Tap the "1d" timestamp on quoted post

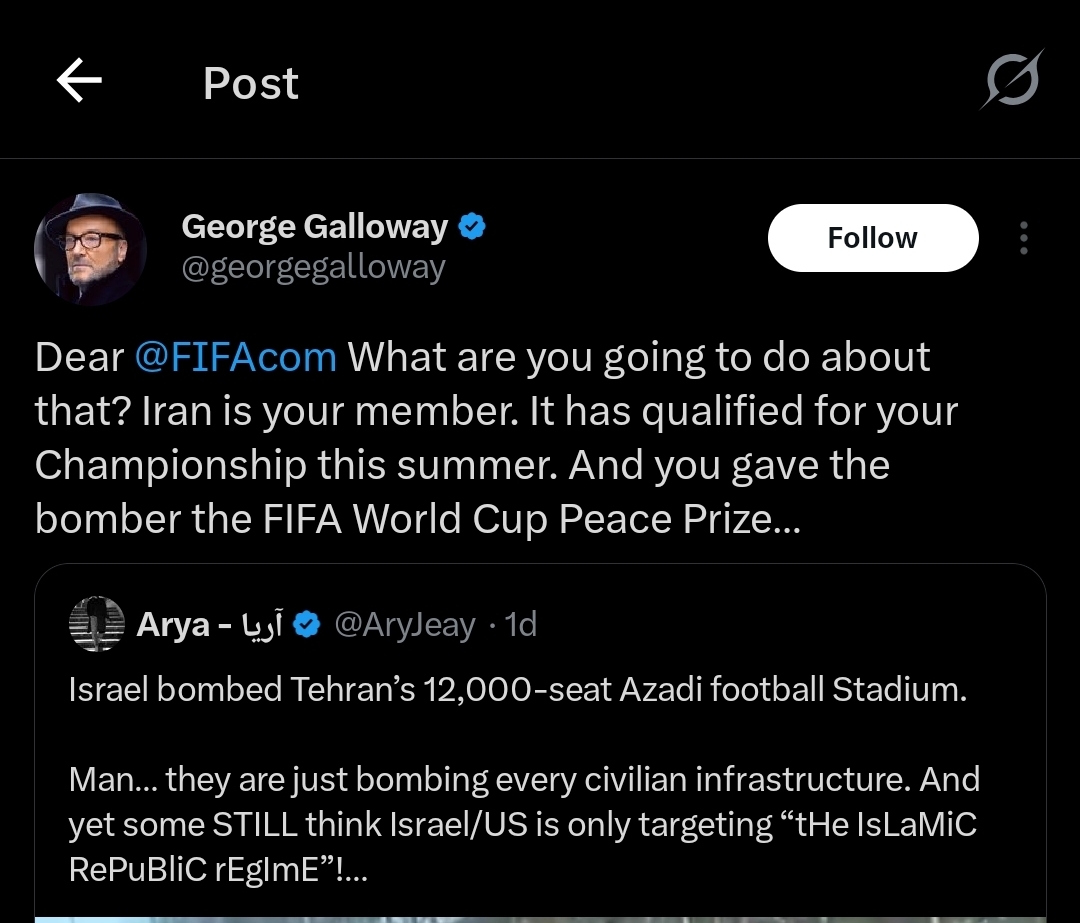[521, 626]
